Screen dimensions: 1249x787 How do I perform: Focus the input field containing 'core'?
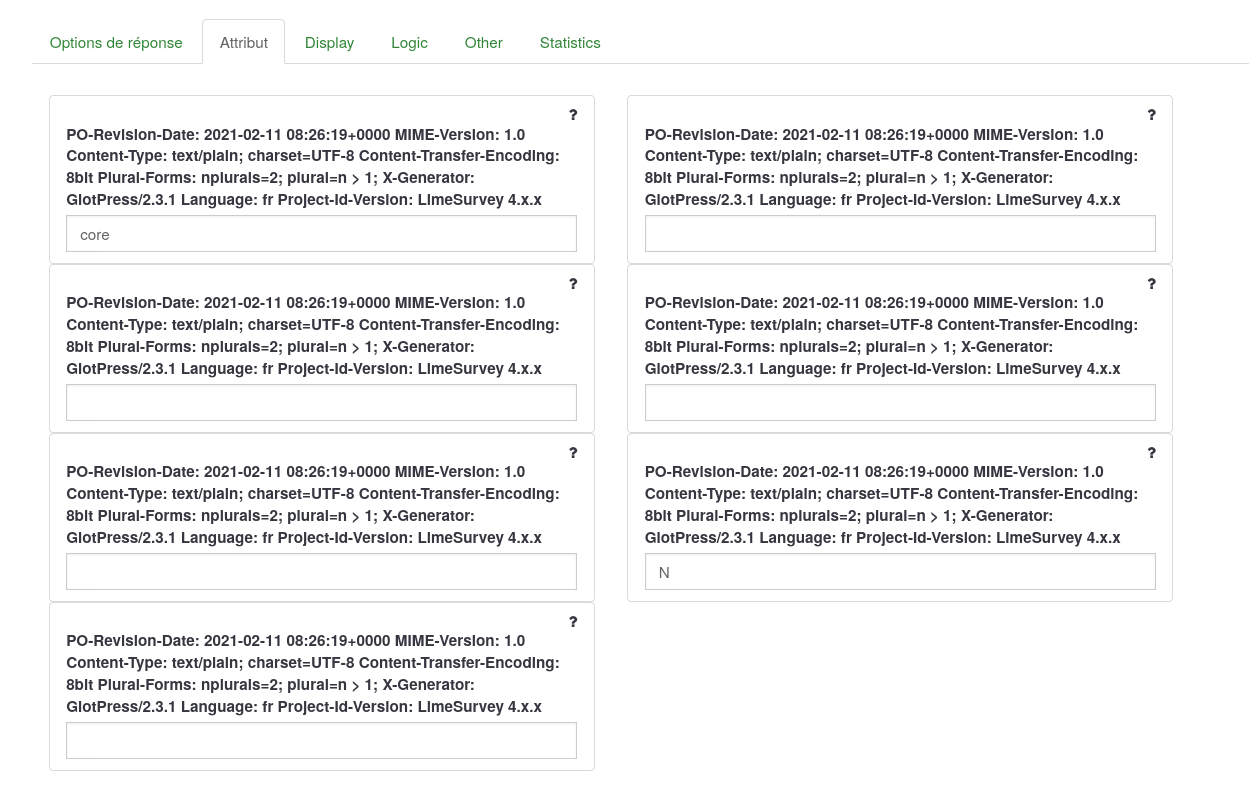pos(321,234)
